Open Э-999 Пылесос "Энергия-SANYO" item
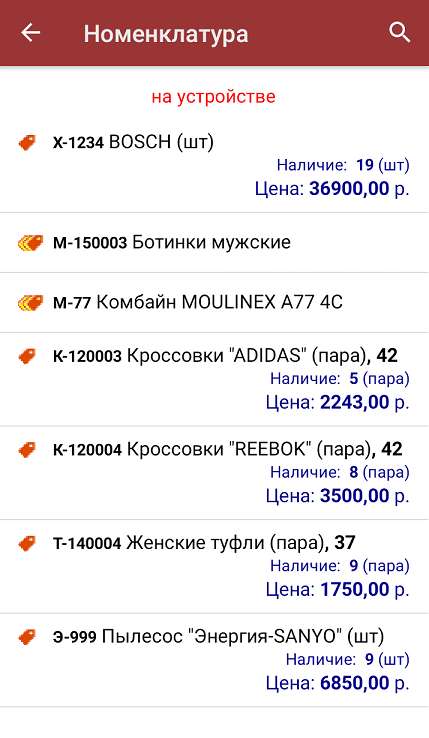This screenshot has height=738, width=429. [x=214, y=660]
